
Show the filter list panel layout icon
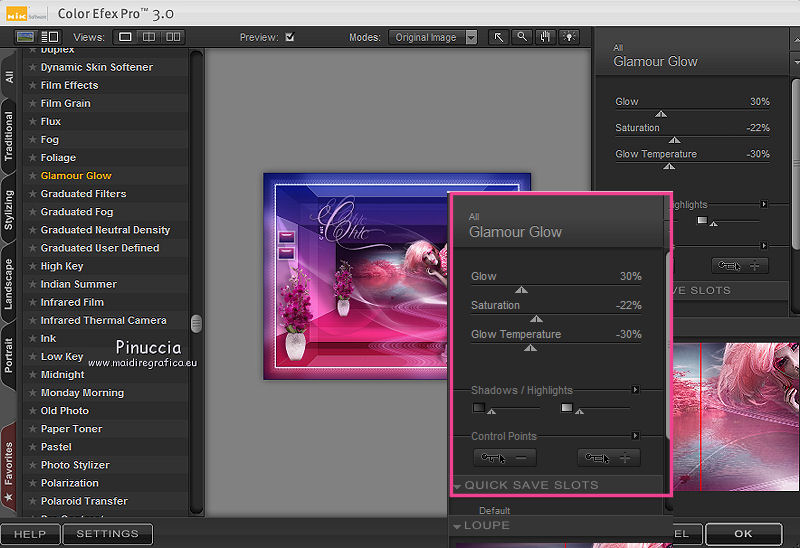coord(50,37)
